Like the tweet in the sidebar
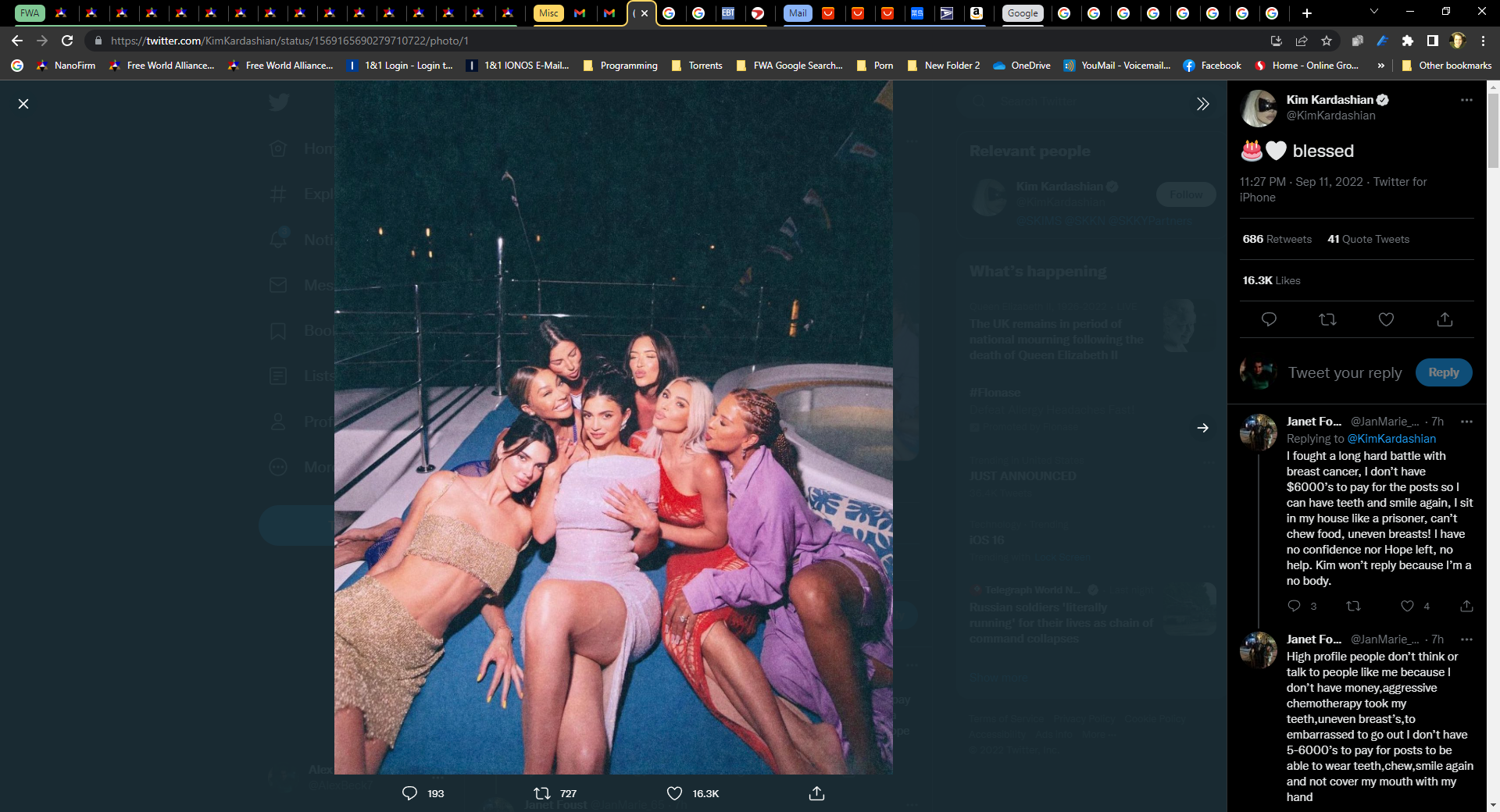 coord(1386,319)
